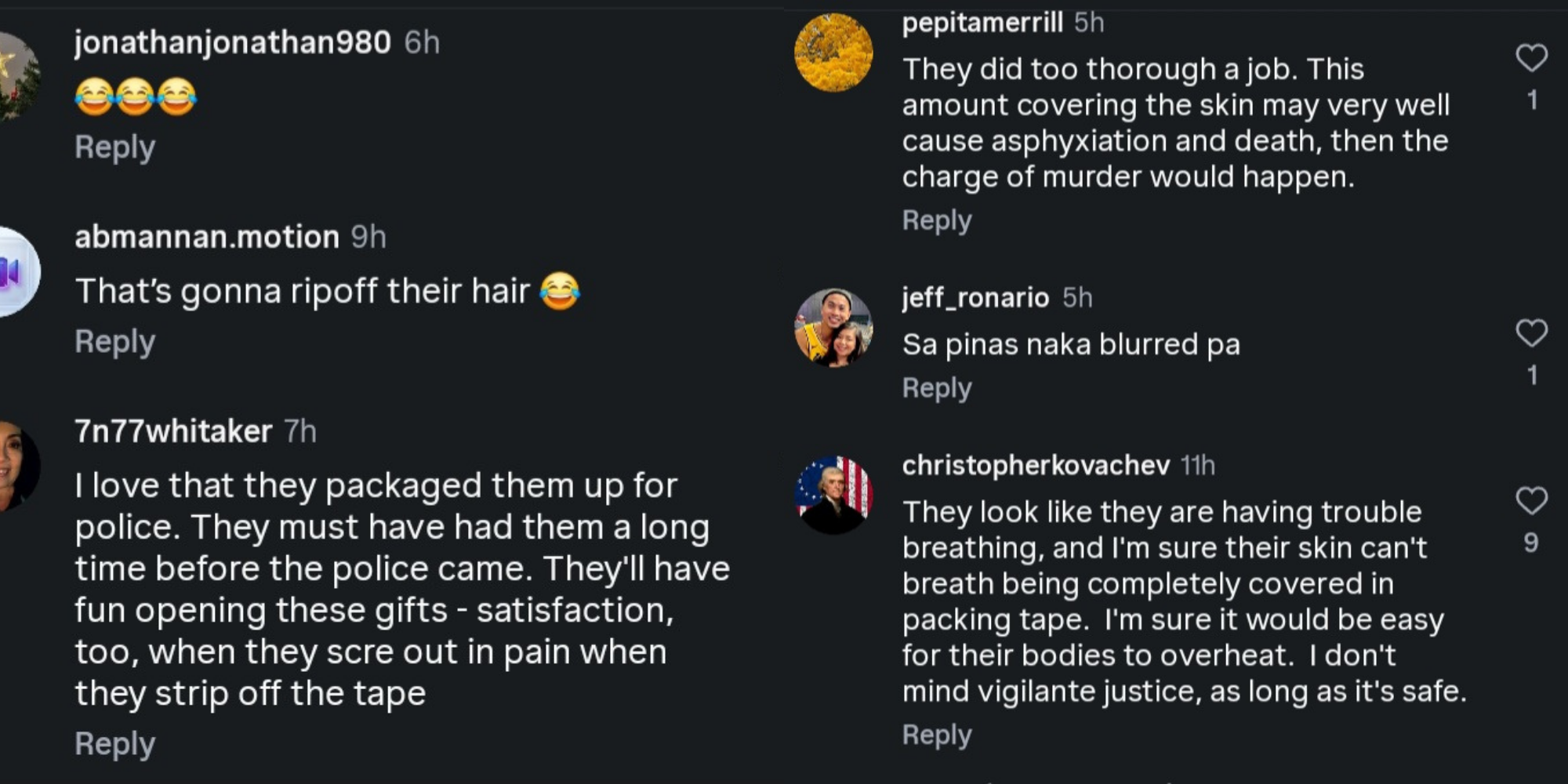1568x784 pixels.
Task: Open jeff_ronario's couple profile photo
Action: [x=833, y=328]
